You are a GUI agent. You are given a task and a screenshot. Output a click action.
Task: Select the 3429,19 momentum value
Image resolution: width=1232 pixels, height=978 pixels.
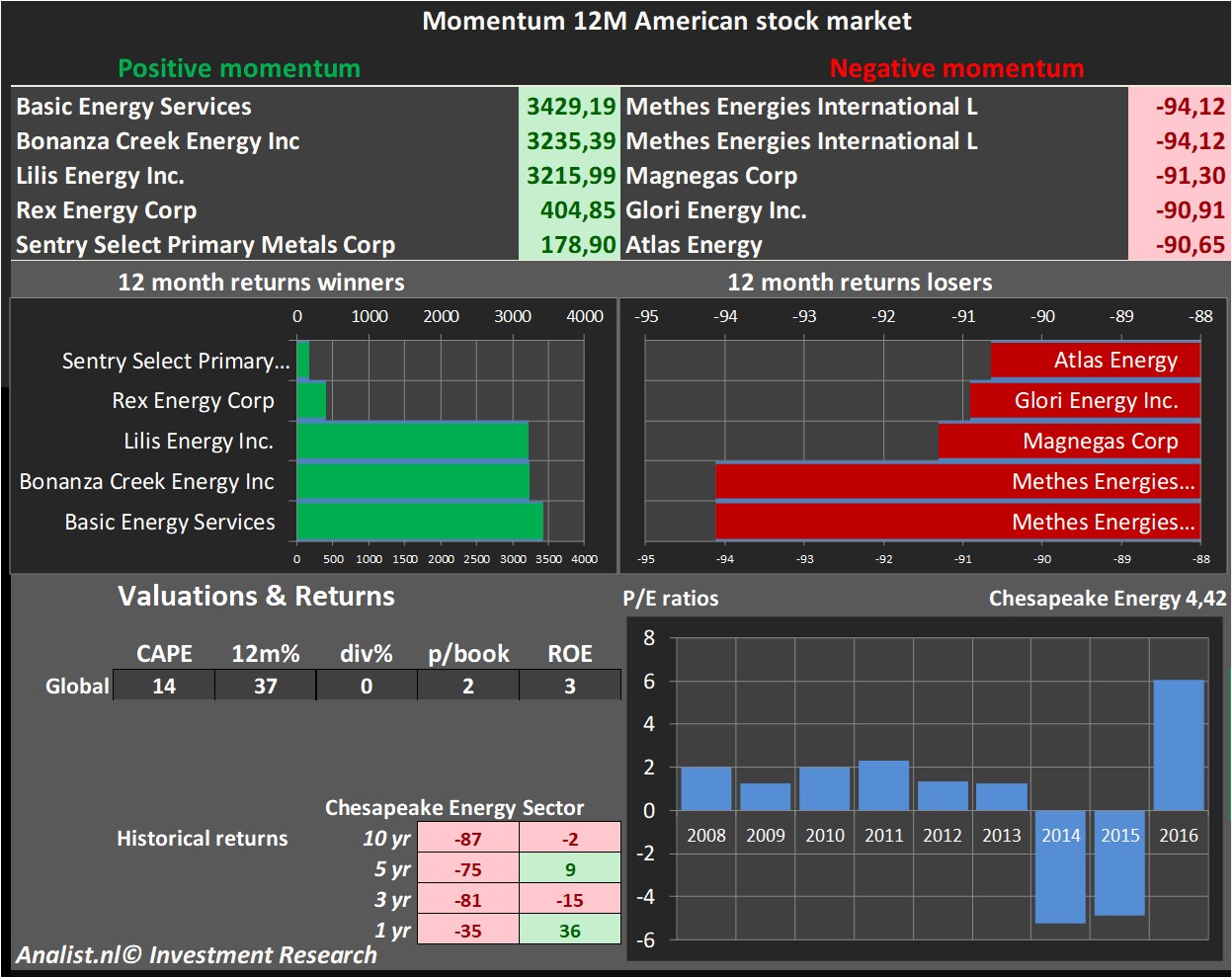[570, 107]
